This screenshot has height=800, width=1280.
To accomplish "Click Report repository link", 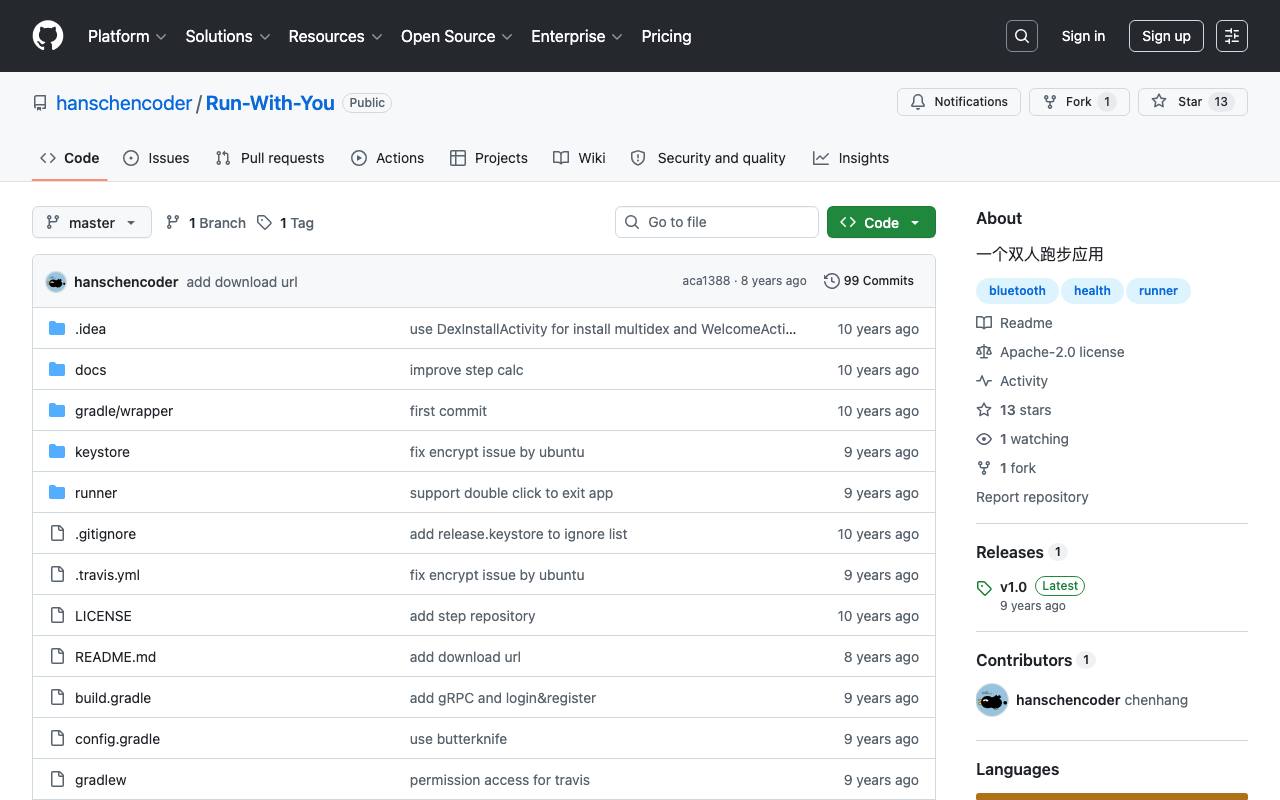I will click(x=1032, y=497).
